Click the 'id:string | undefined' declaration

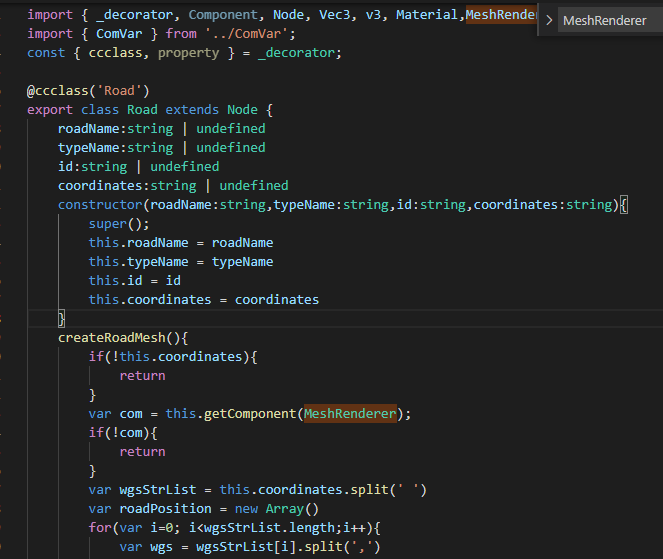pos(138,167)
